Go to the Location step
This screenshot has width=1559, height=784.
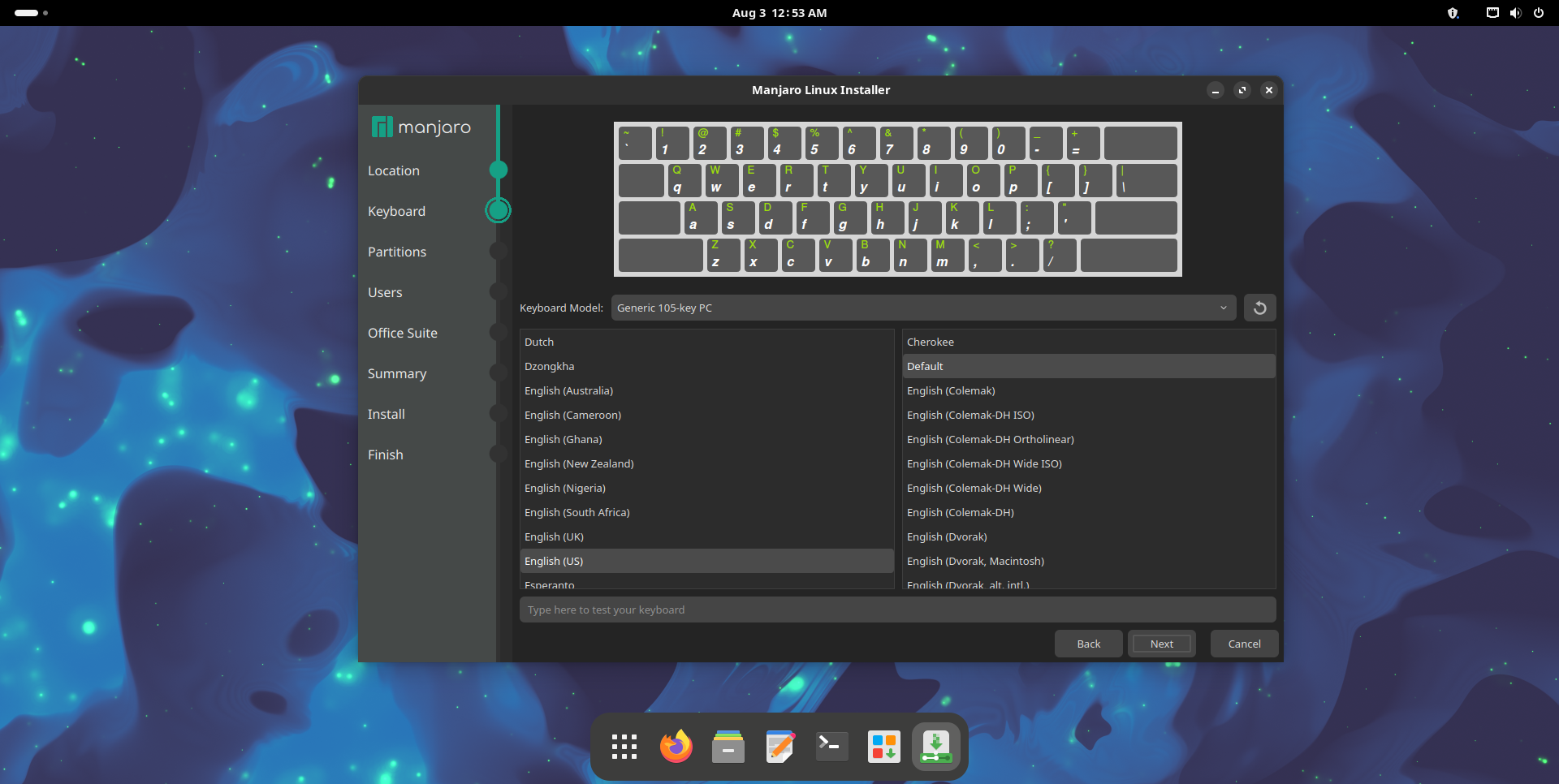coord(394,170)
